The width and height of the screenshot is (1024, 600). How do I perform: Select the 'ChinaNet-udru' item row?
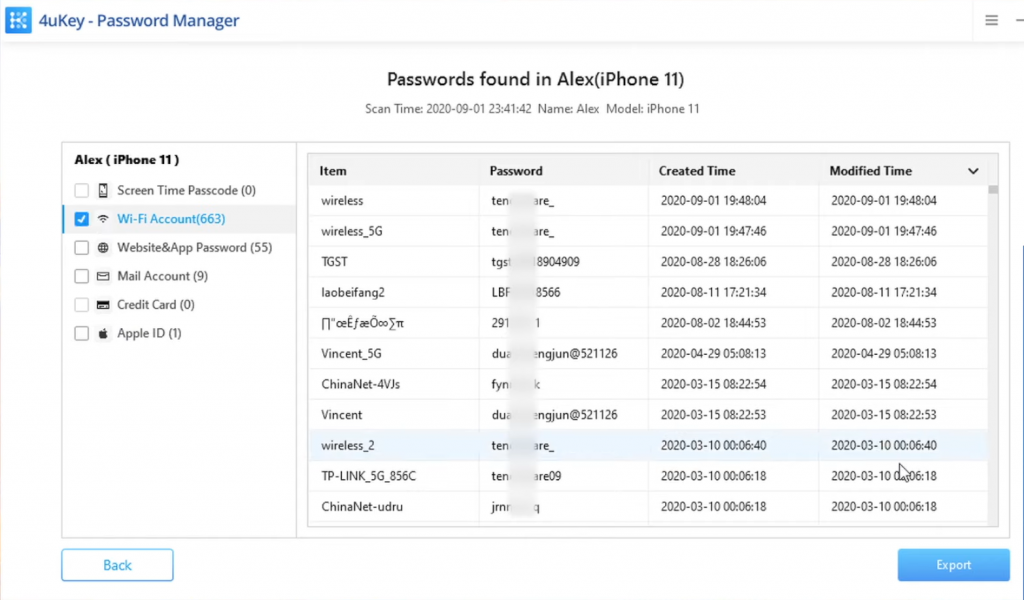648,507
